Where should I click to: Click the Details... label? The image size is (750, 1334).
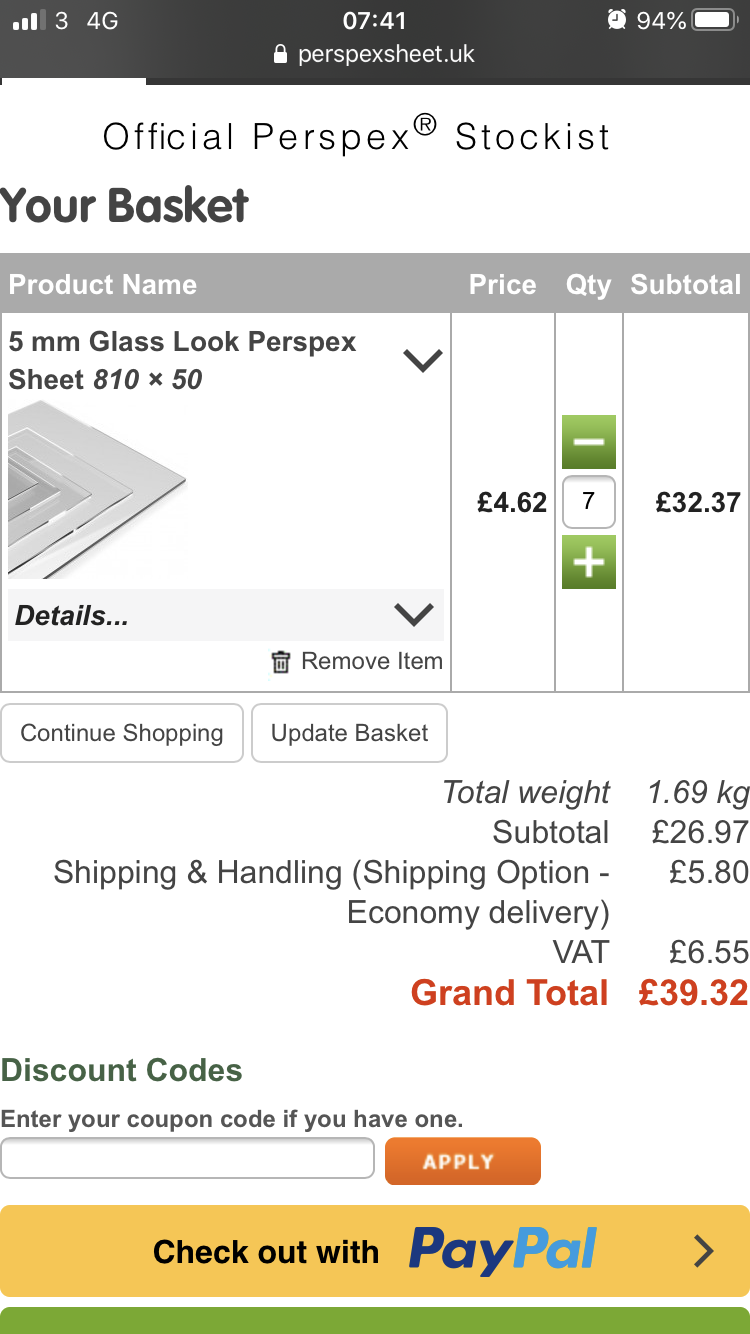pos(72,616)
